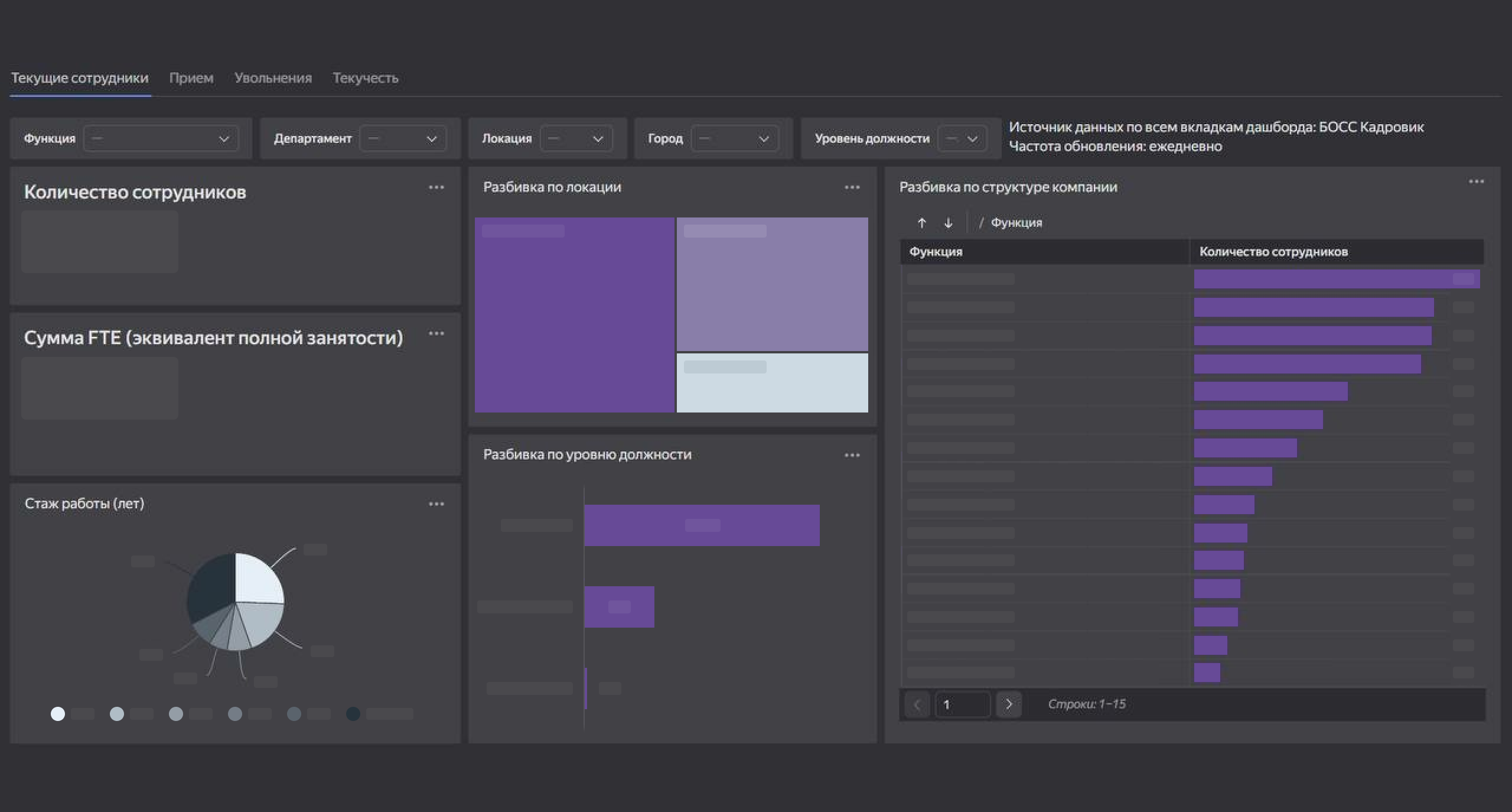Expand the Департамент filter dropdown
1512x812 pixels.
pos(403,139)
